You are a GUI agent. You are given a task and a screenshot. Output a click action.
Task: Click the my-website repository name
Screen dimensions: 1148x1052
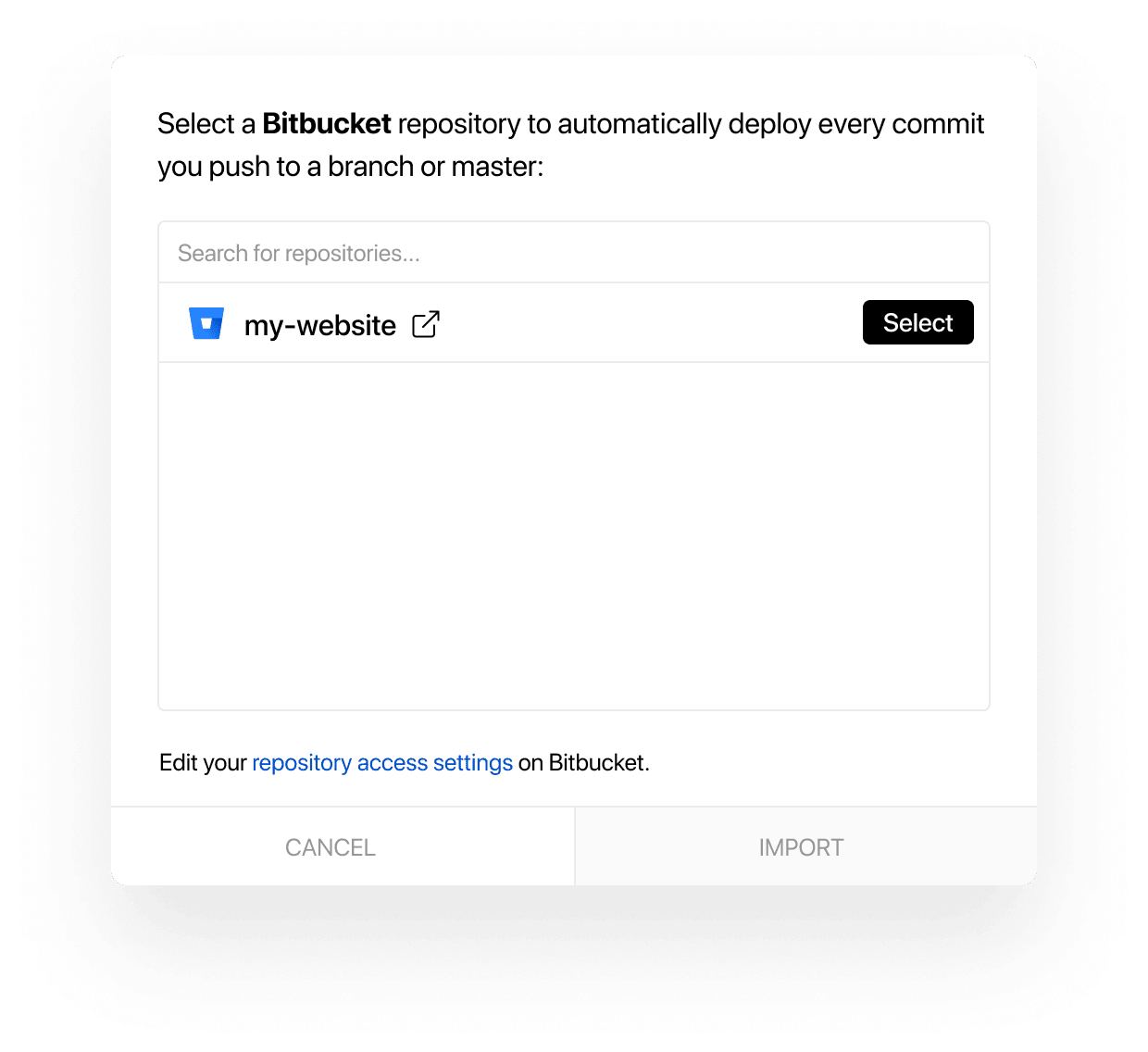[319, 325]
